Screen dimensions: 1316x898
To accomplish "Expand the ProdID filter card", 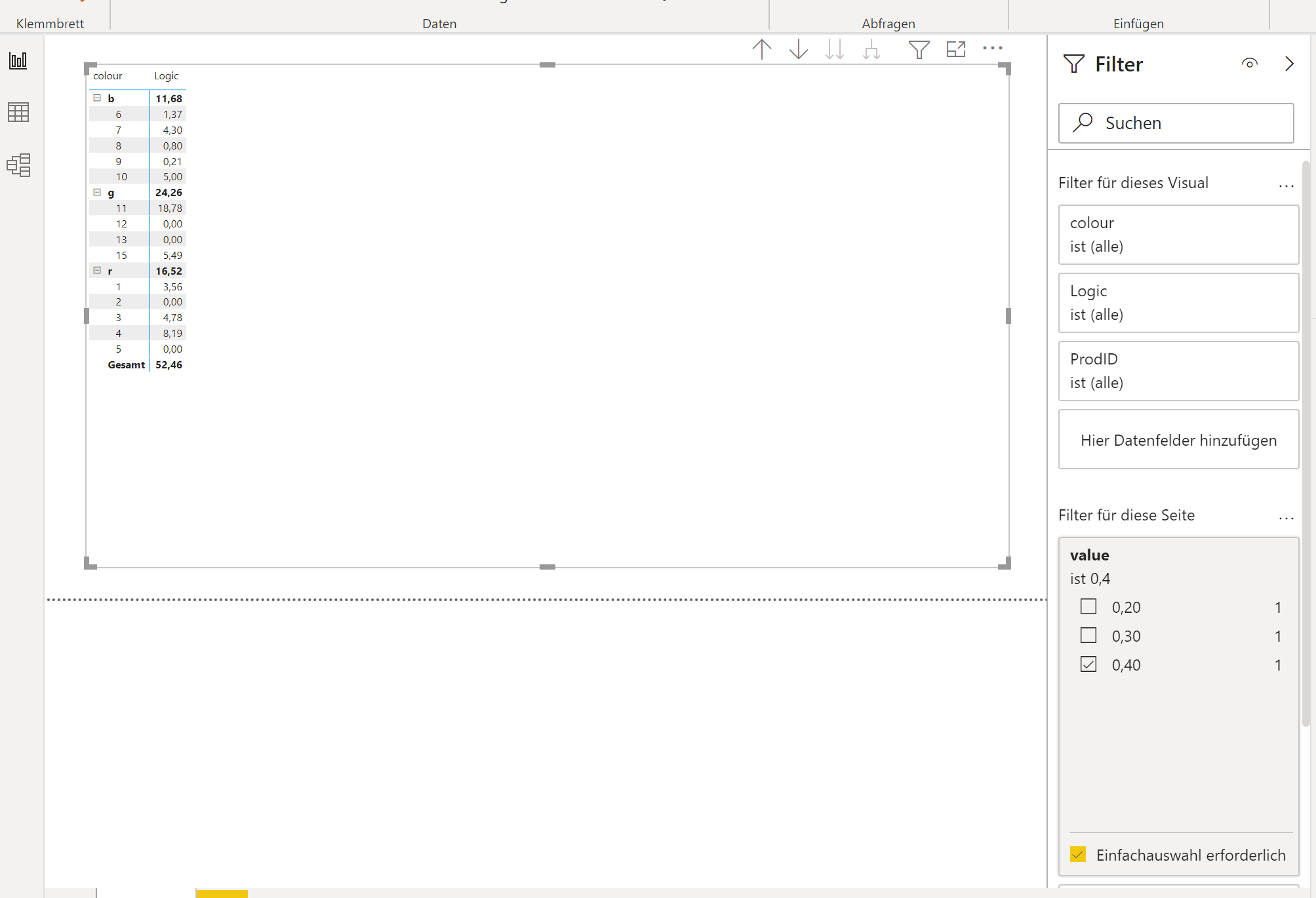I will 1179,371.
